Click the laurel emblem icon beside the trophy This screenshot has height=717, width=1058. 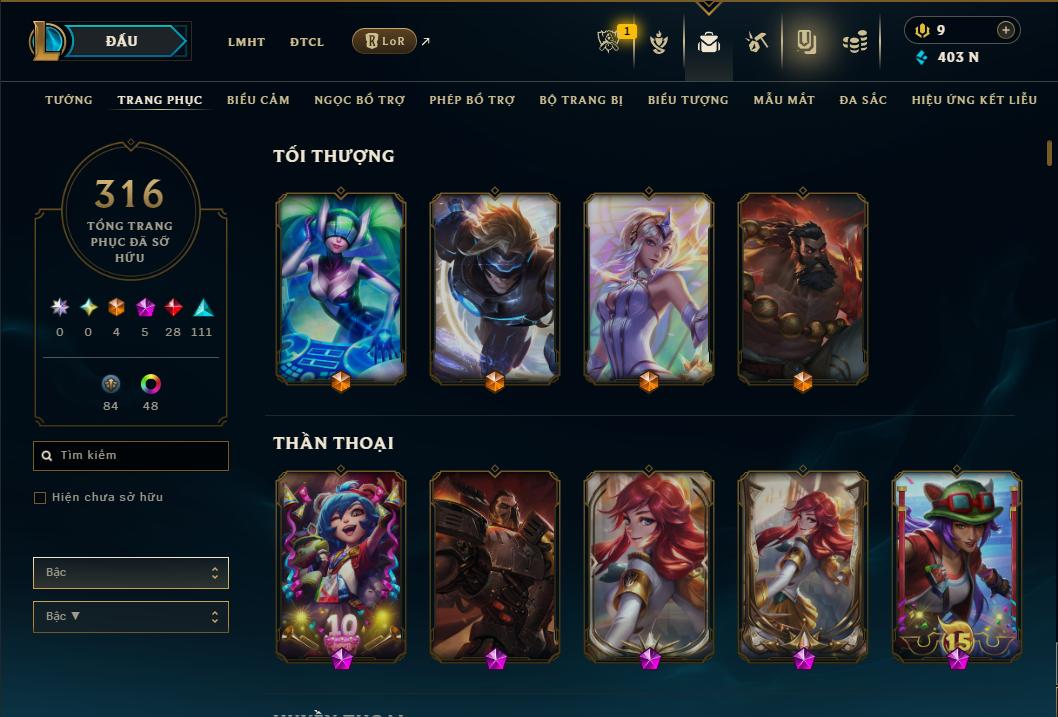pos(659,42)
